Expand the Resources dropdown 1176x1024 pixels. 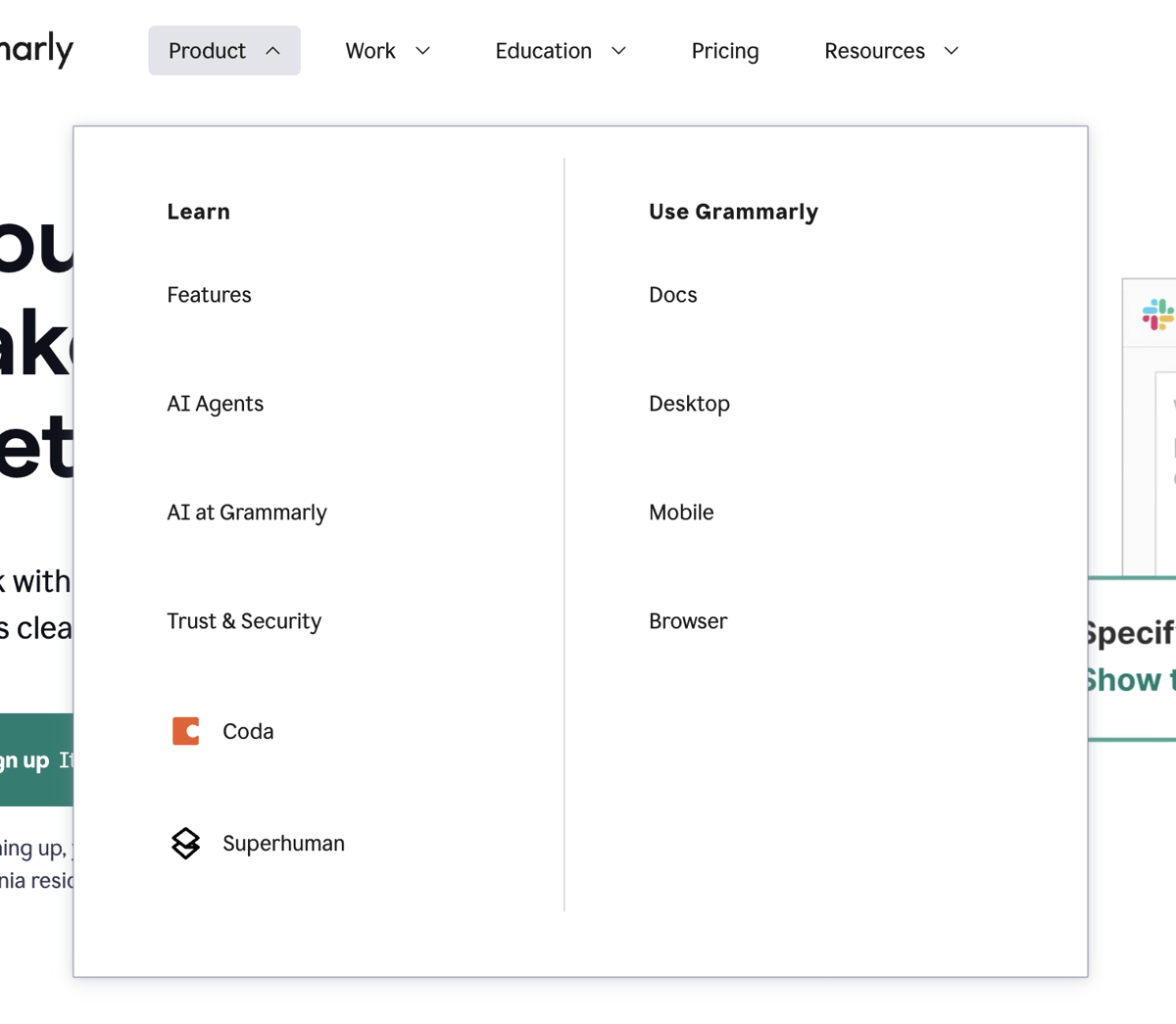[890, 50]
